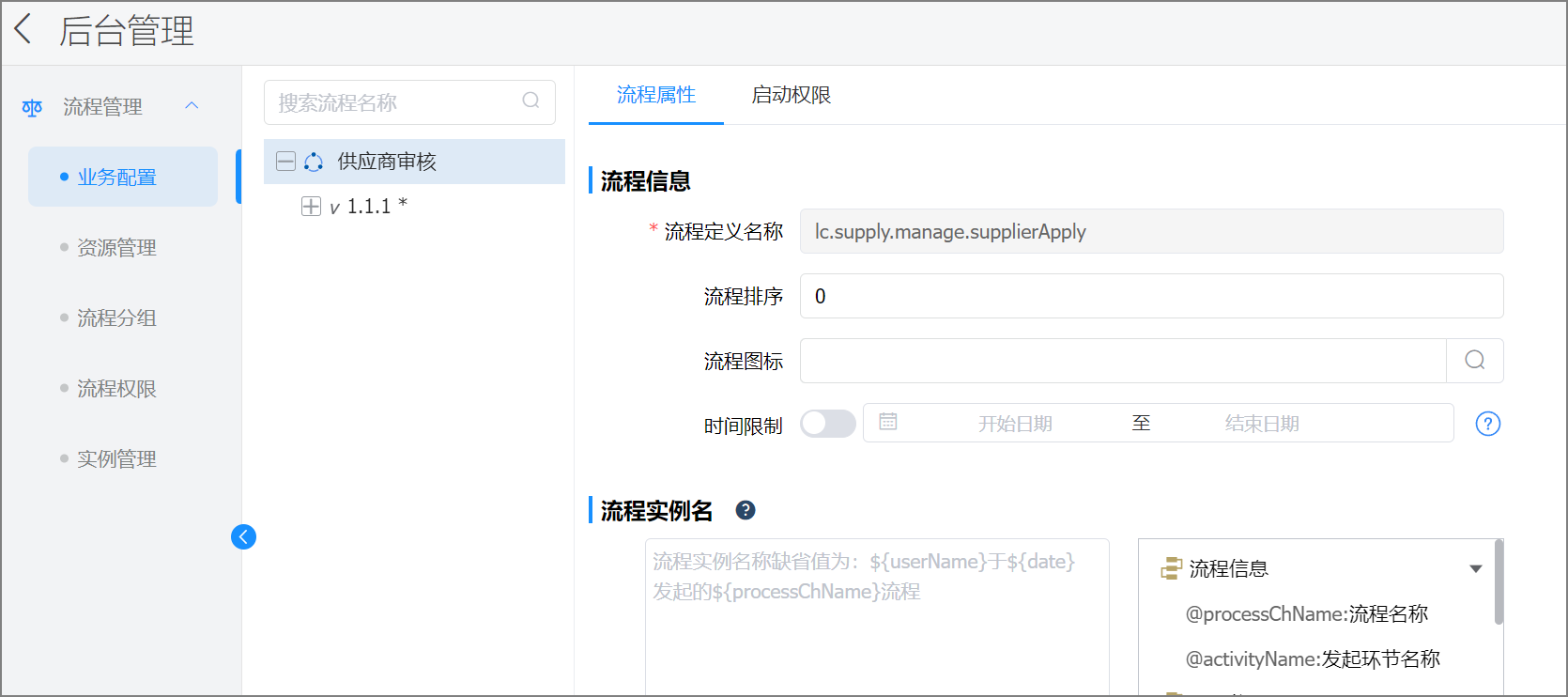Click the 流程管理 scale icon in sidebar

coord(32,107)
